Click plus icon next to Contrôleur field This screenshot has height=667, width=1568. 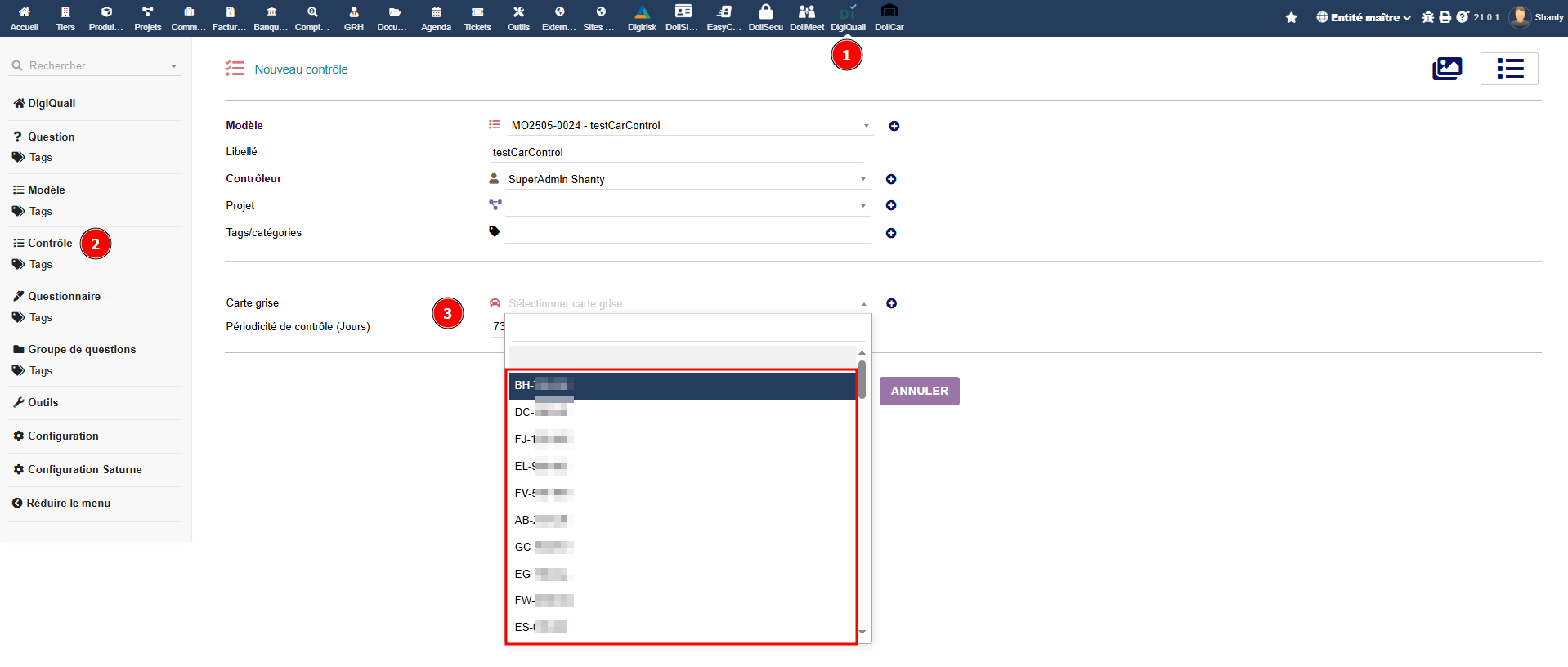(x=891, y=179)
